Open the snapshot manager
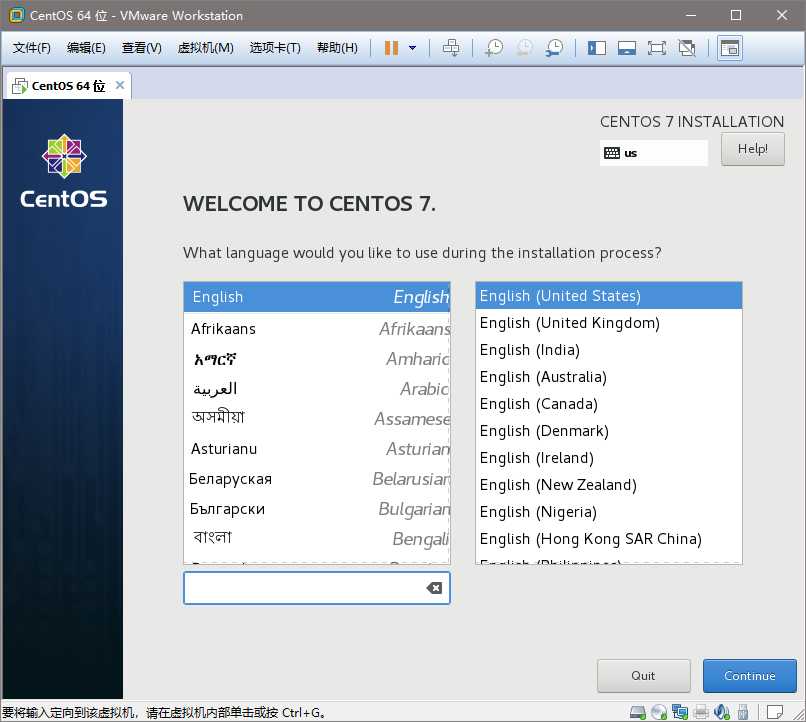 [x=555, y=48]
